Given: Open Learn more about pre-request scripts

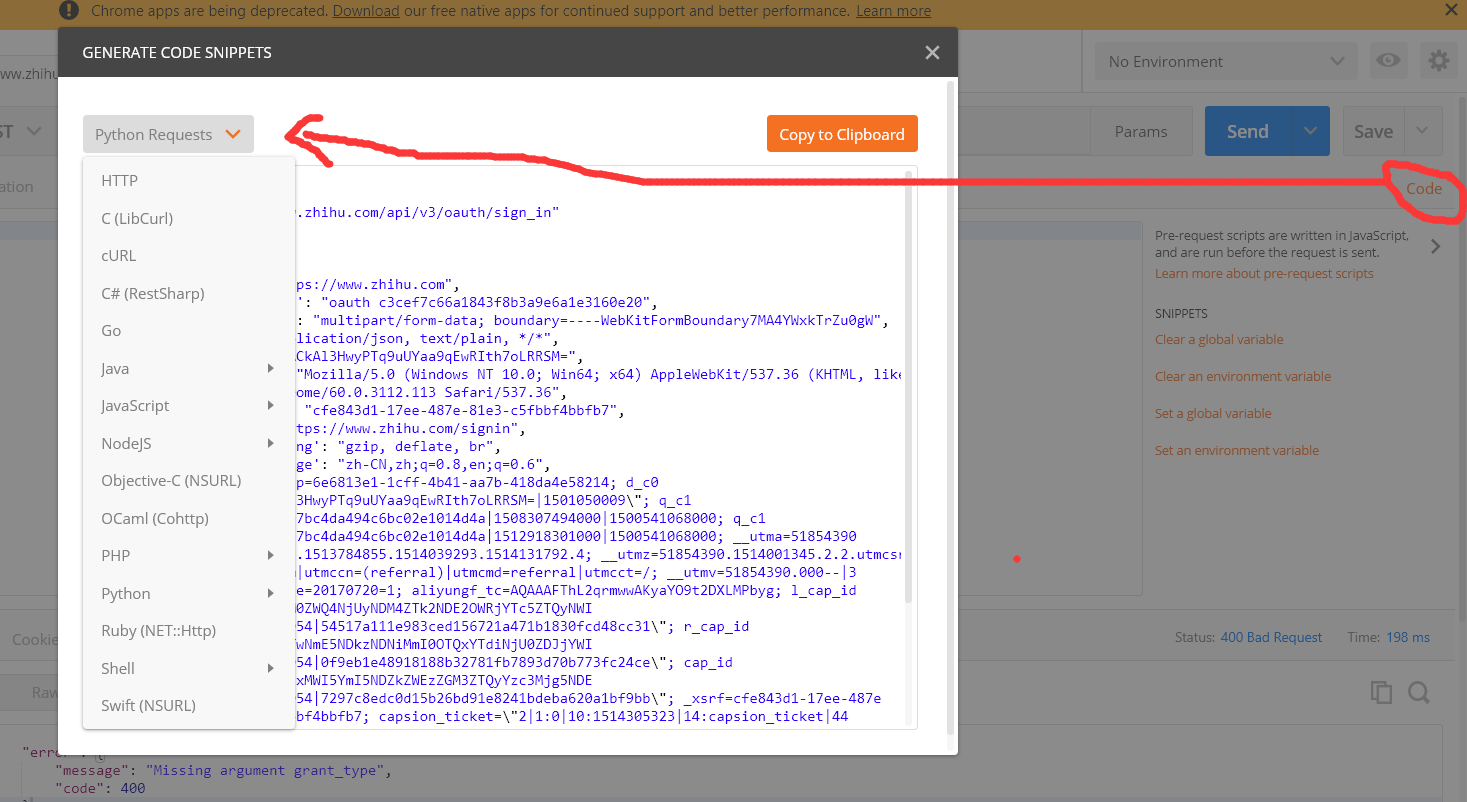Looking at the screenshot, I should pos(1264,274).
